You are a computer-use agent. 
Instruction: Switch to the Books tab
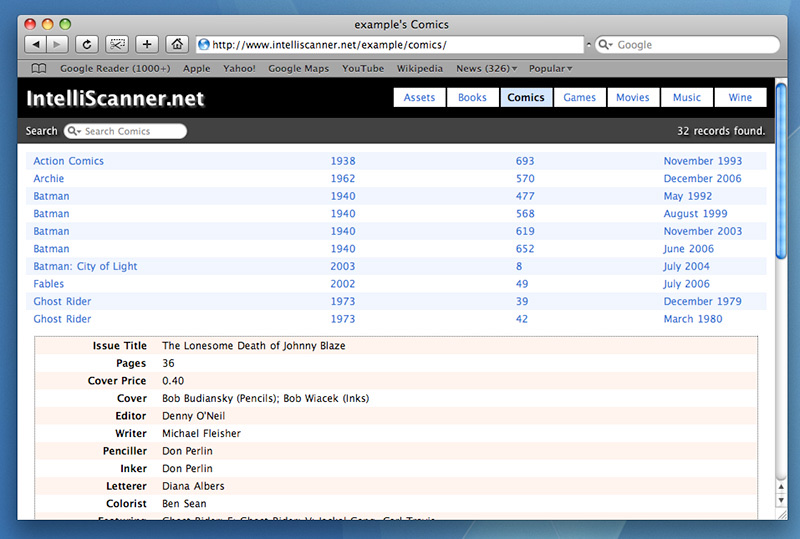472,97
